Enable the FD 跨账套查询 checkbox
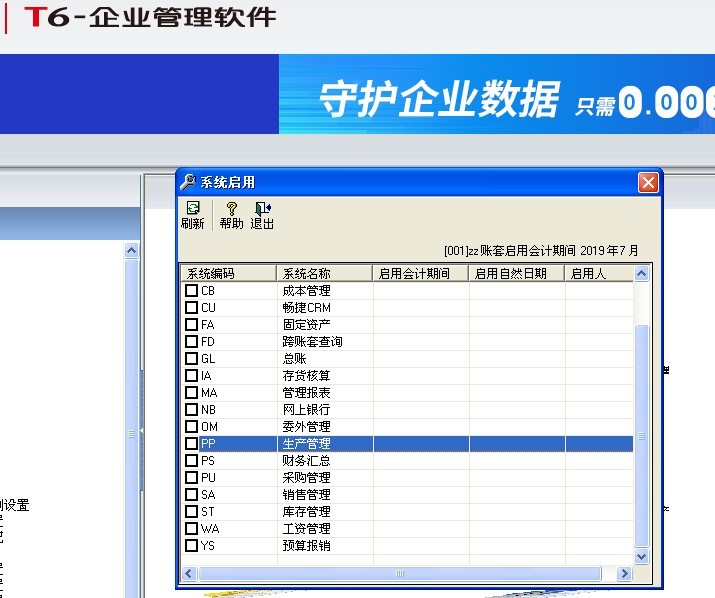 pyautogui.click(x=192, y=342)
